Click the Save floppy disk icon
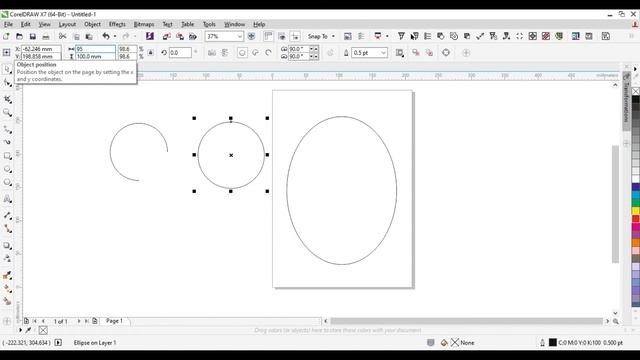The height and width of the screenshot is (360, 640). (33, 36)
